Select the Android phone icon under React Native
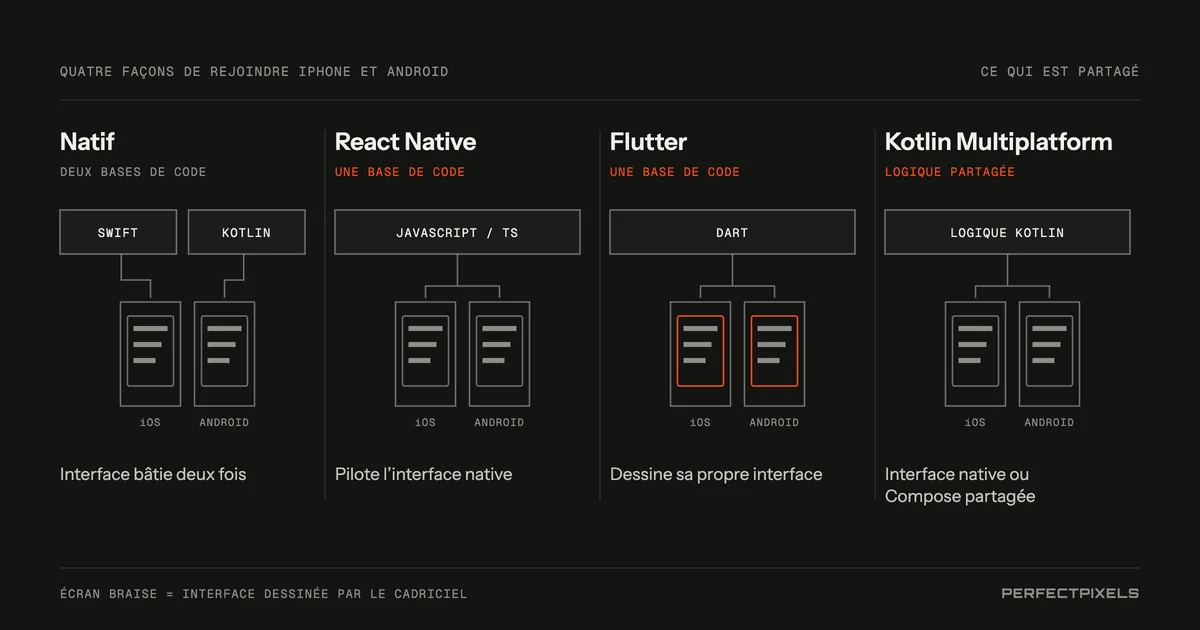The image size is (1200, 630). tap(499, 354)
